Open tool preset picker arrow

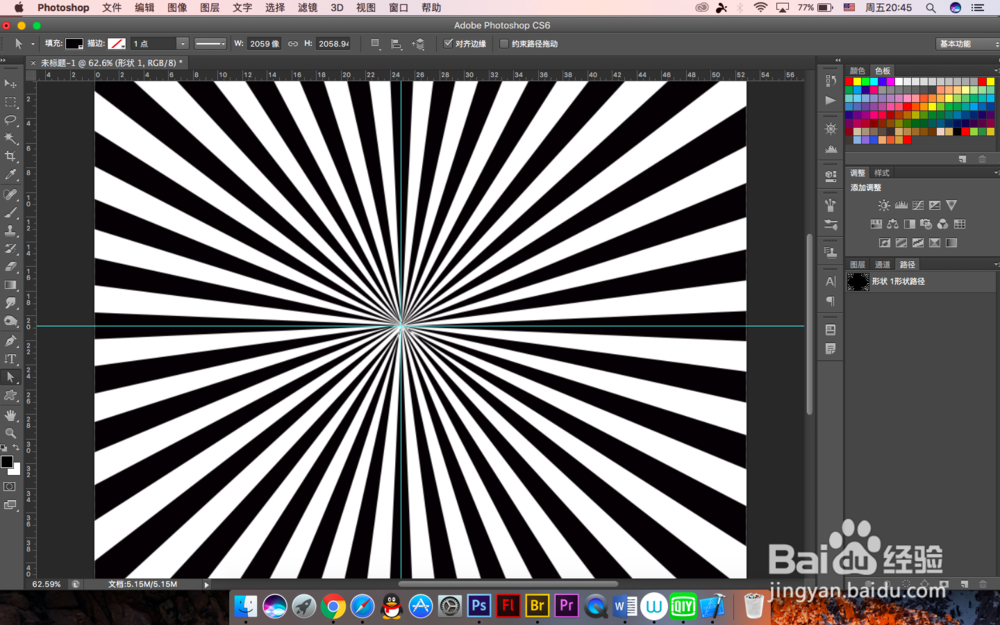coord(33,44)
